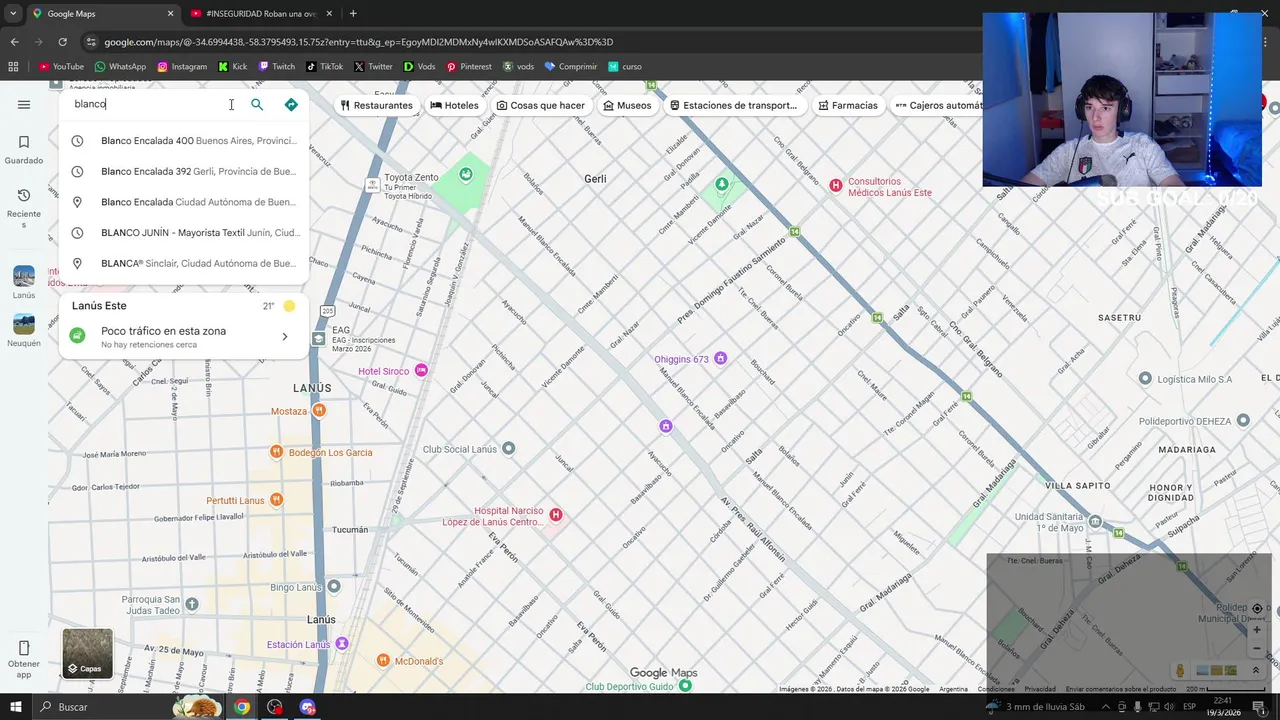1280x720 pixels.
Task: Click the Estación Lanús station pin
Action: 342,644
